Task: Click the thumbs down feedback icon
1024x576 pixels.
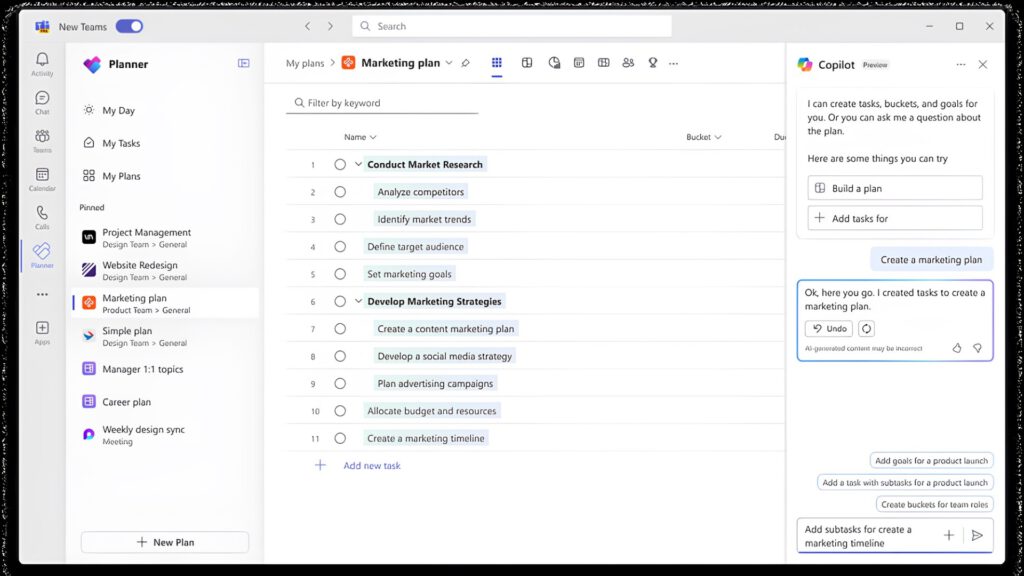Action: click(x=977, y=348)
